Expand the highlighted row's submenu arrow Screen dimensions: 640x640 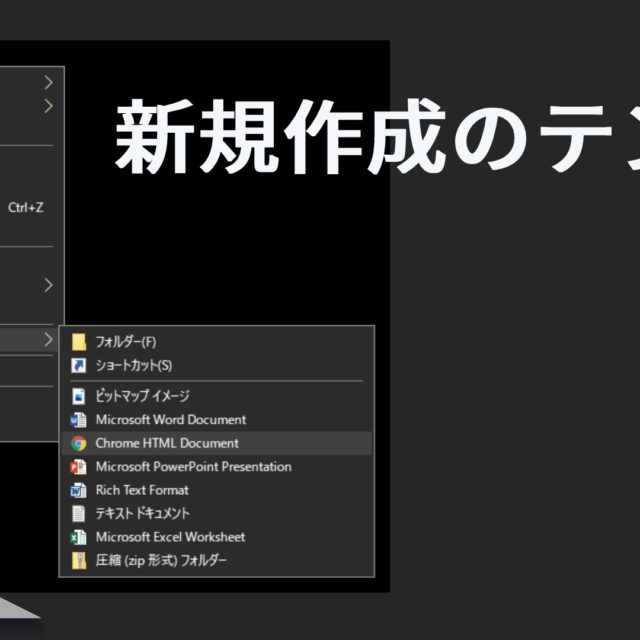pos(49,340)
